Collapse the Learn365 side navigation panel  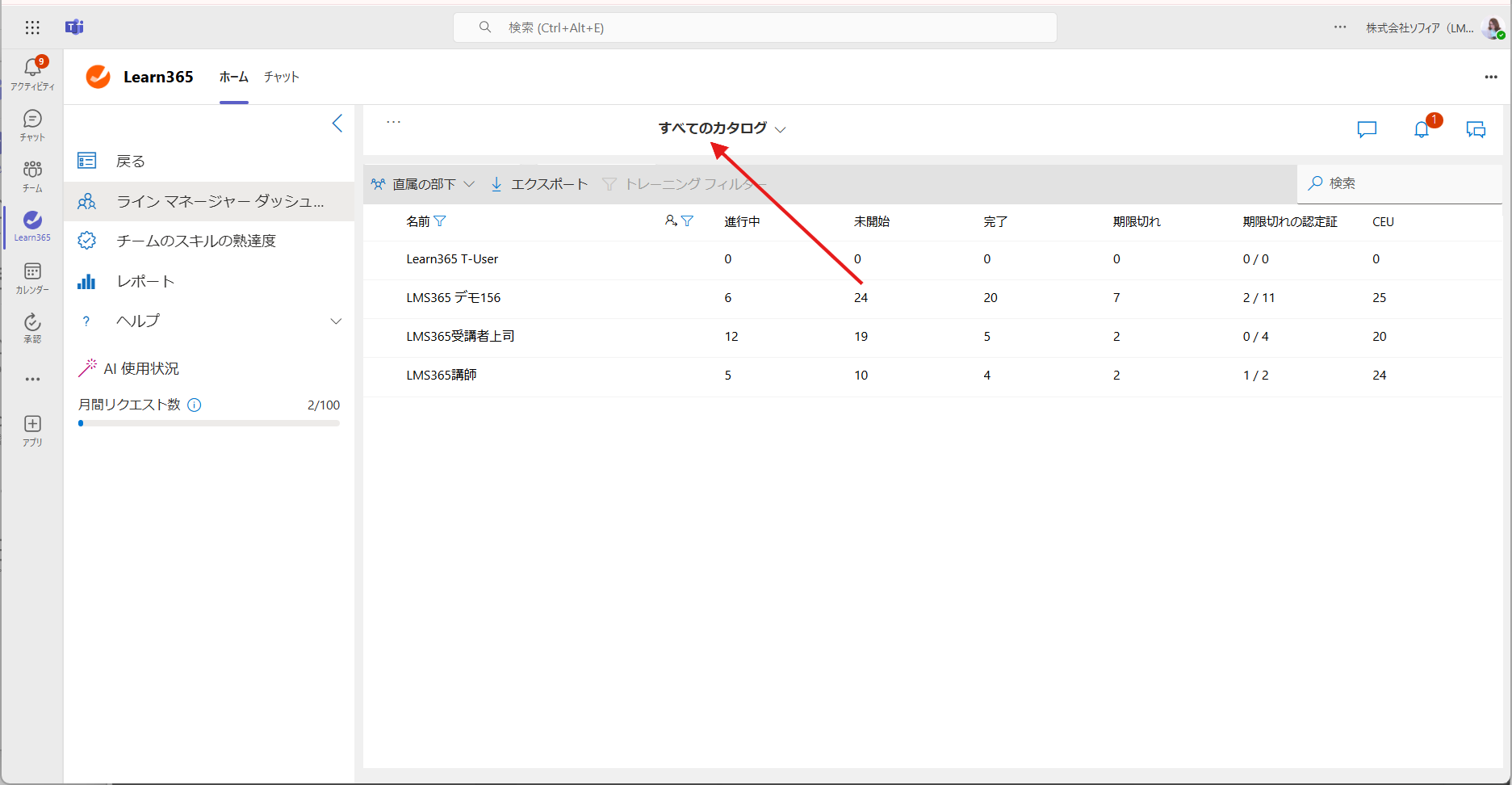click(337, 124)
